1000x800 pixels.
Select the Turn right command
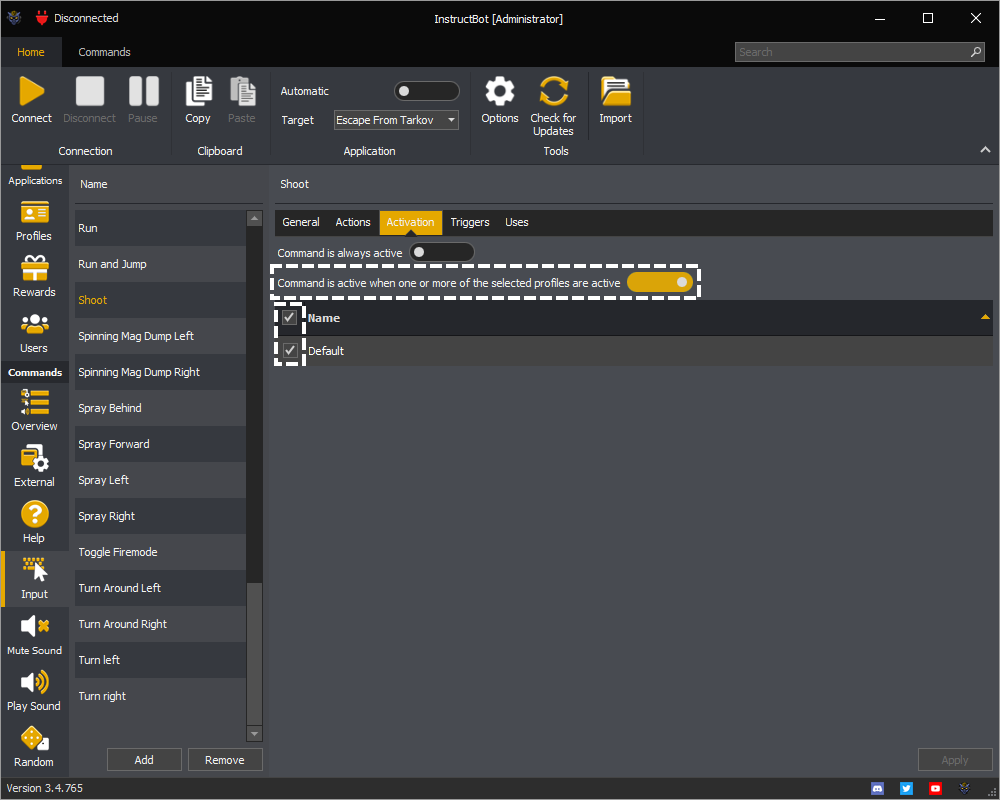point(160,697)
